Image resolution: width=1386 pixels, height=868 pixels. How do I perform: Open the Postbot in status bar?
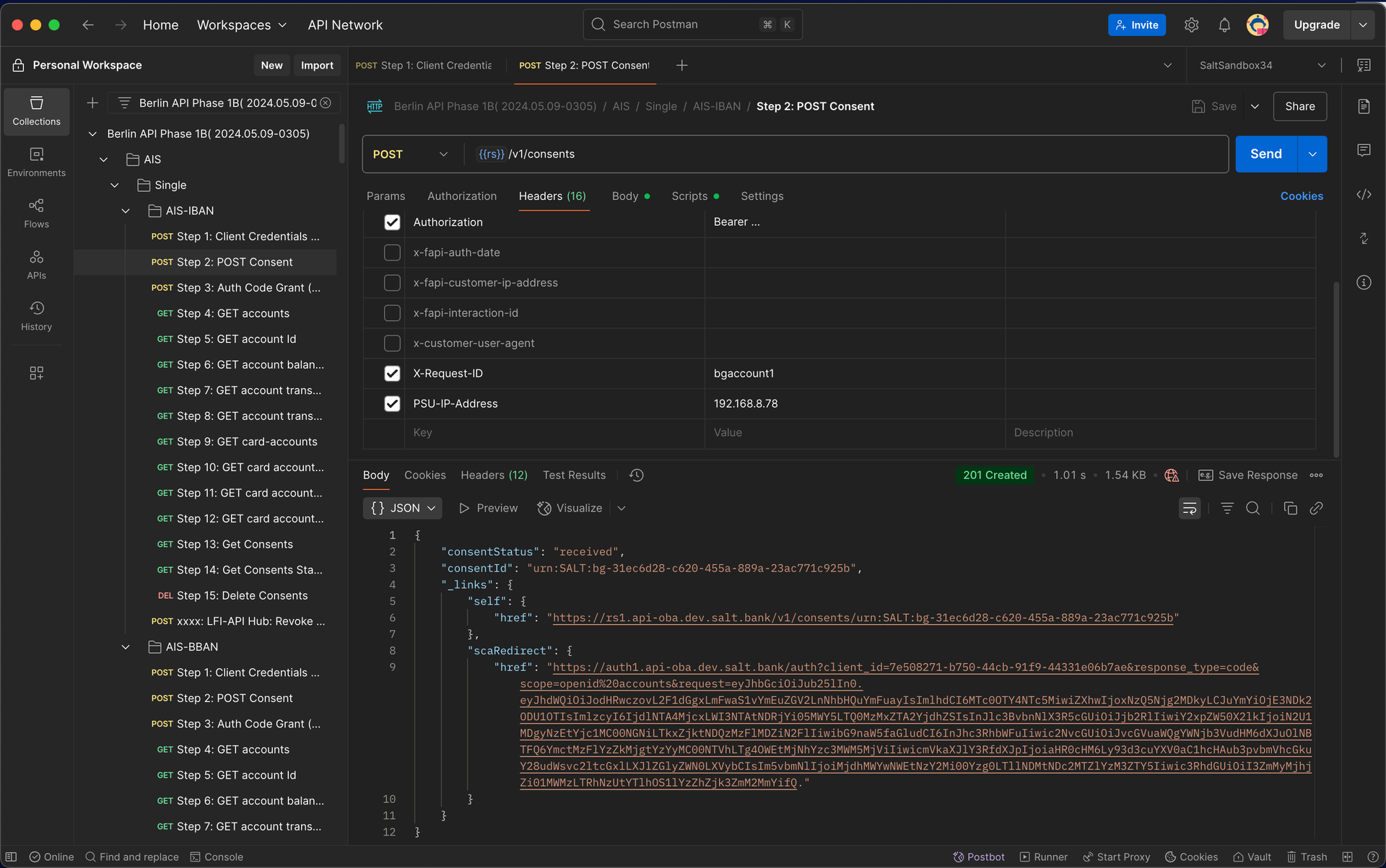pyautogui.click(x=979, y=856)
